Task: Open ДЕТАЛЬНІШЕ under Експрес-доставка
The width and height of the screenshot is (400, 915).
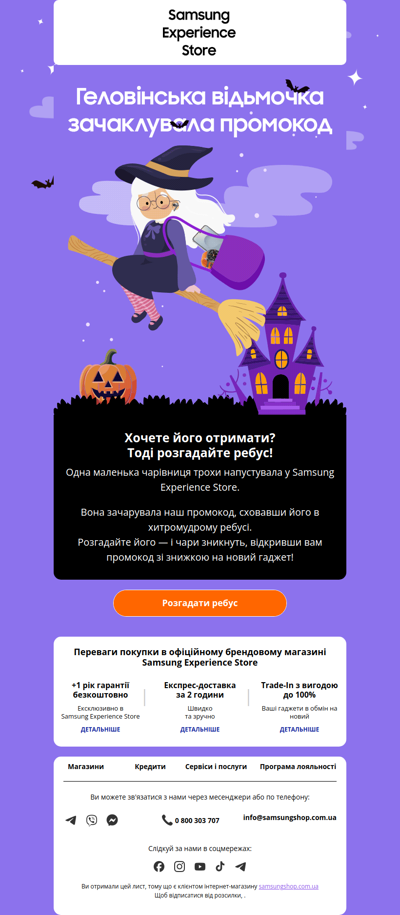Action: click(200, 729)
